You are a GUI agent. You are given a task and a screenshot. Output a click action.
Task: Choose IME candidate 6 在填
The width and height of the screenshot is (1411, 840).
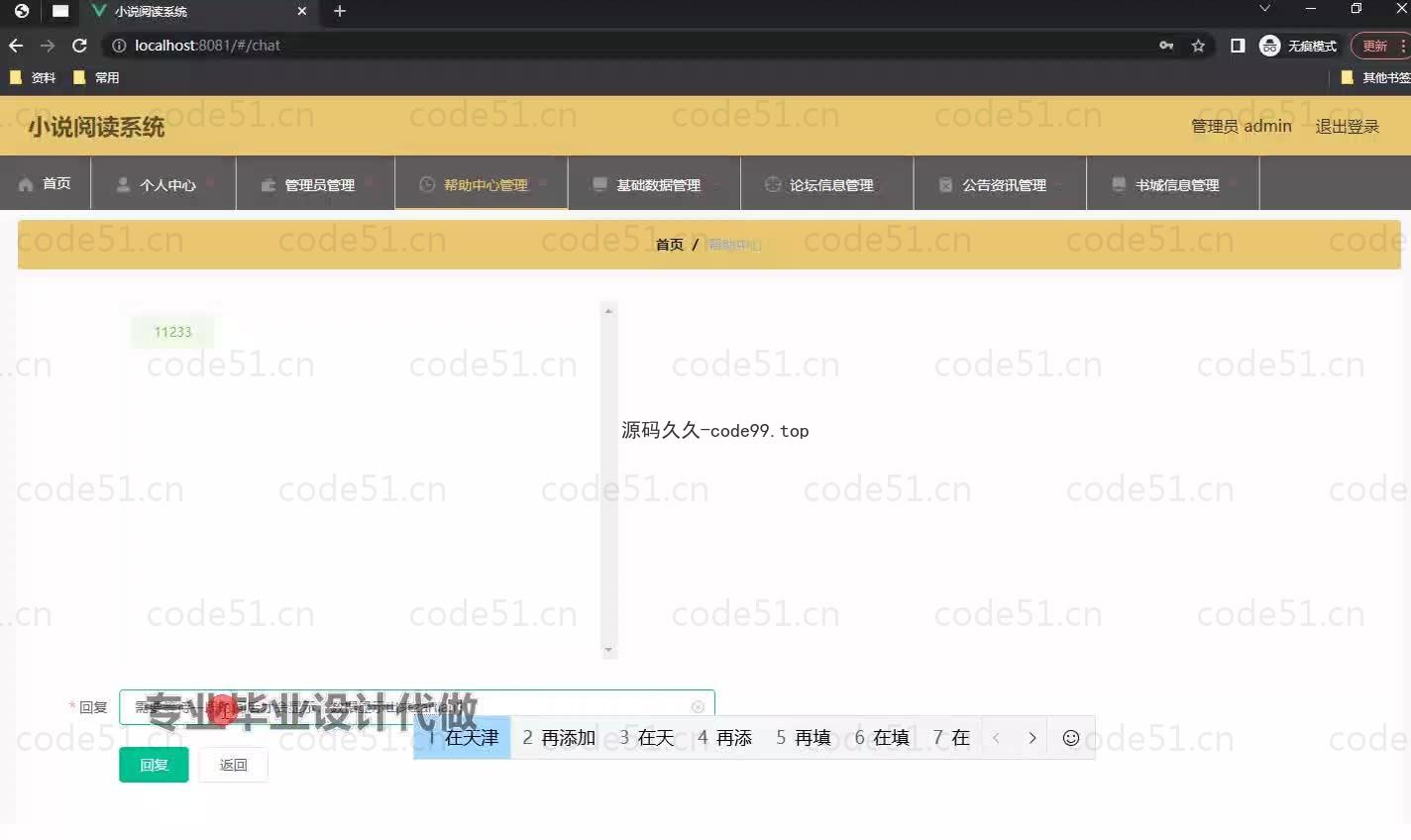click(x=882, y=738)
